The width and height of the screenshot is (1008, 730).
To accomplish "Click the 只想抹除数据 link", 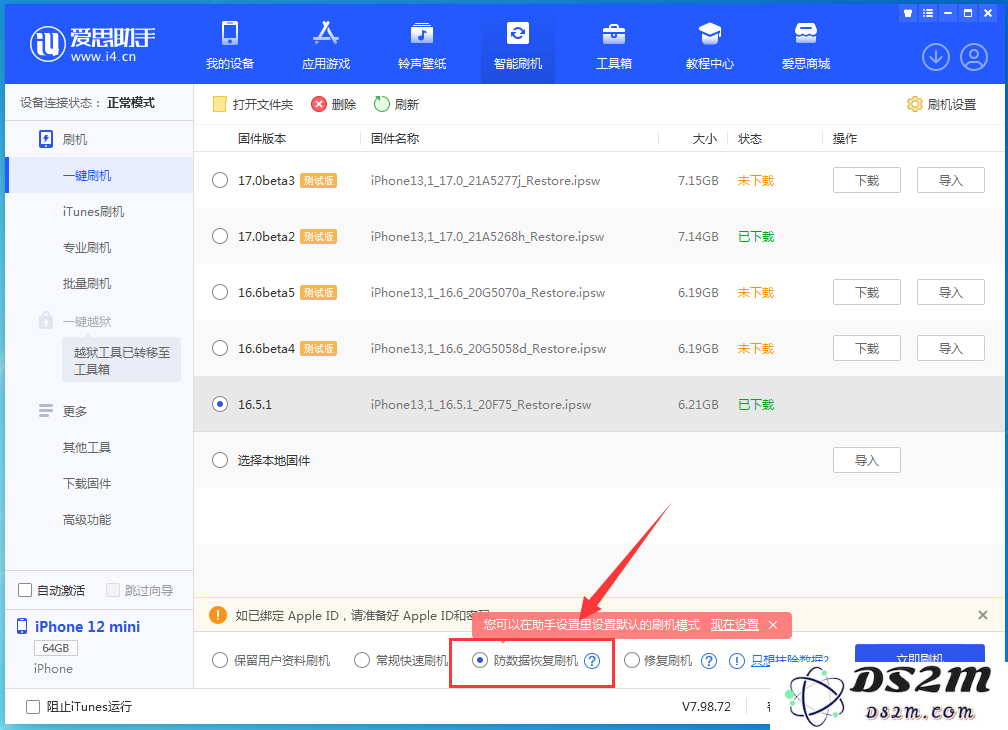I will coord(791,660).
